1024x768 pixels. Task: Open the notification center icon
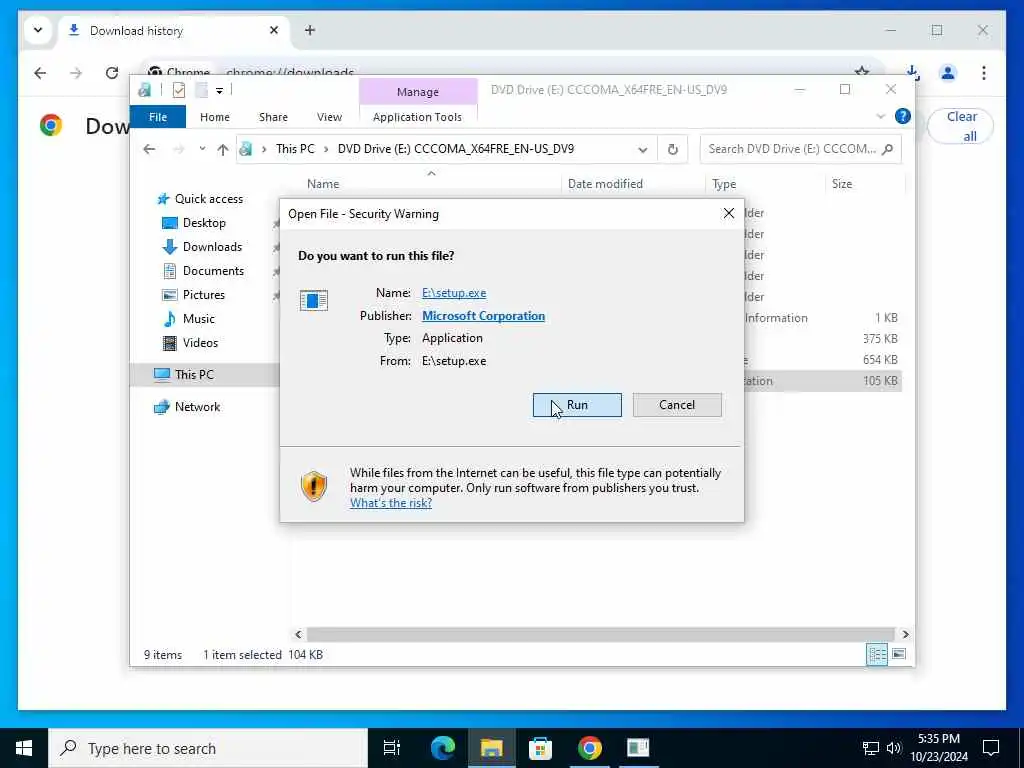coord(991,748)
